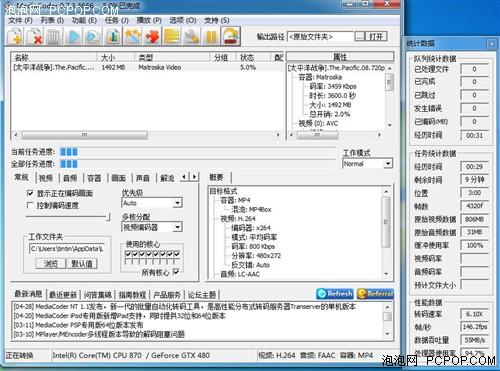Uncheck the last core checkbox under 使用的核心
Viewport: 500px width, 371px height.
177,254
